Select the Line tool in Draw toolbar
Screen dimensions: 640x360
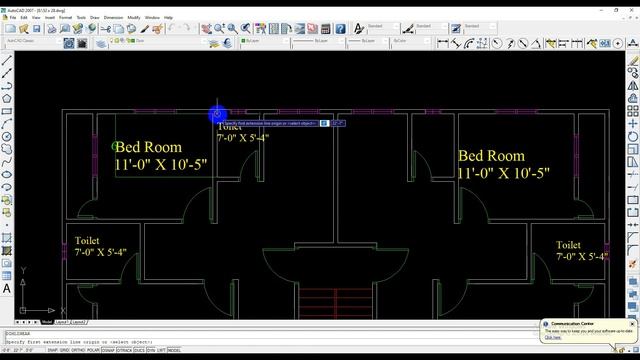[x=7, y=61]
